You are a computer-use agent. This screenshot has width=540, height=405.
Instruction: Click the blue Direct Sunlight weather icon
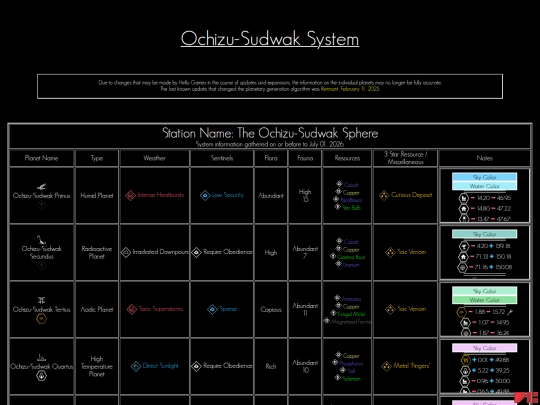pyautogui.click(x=136, y=366)
